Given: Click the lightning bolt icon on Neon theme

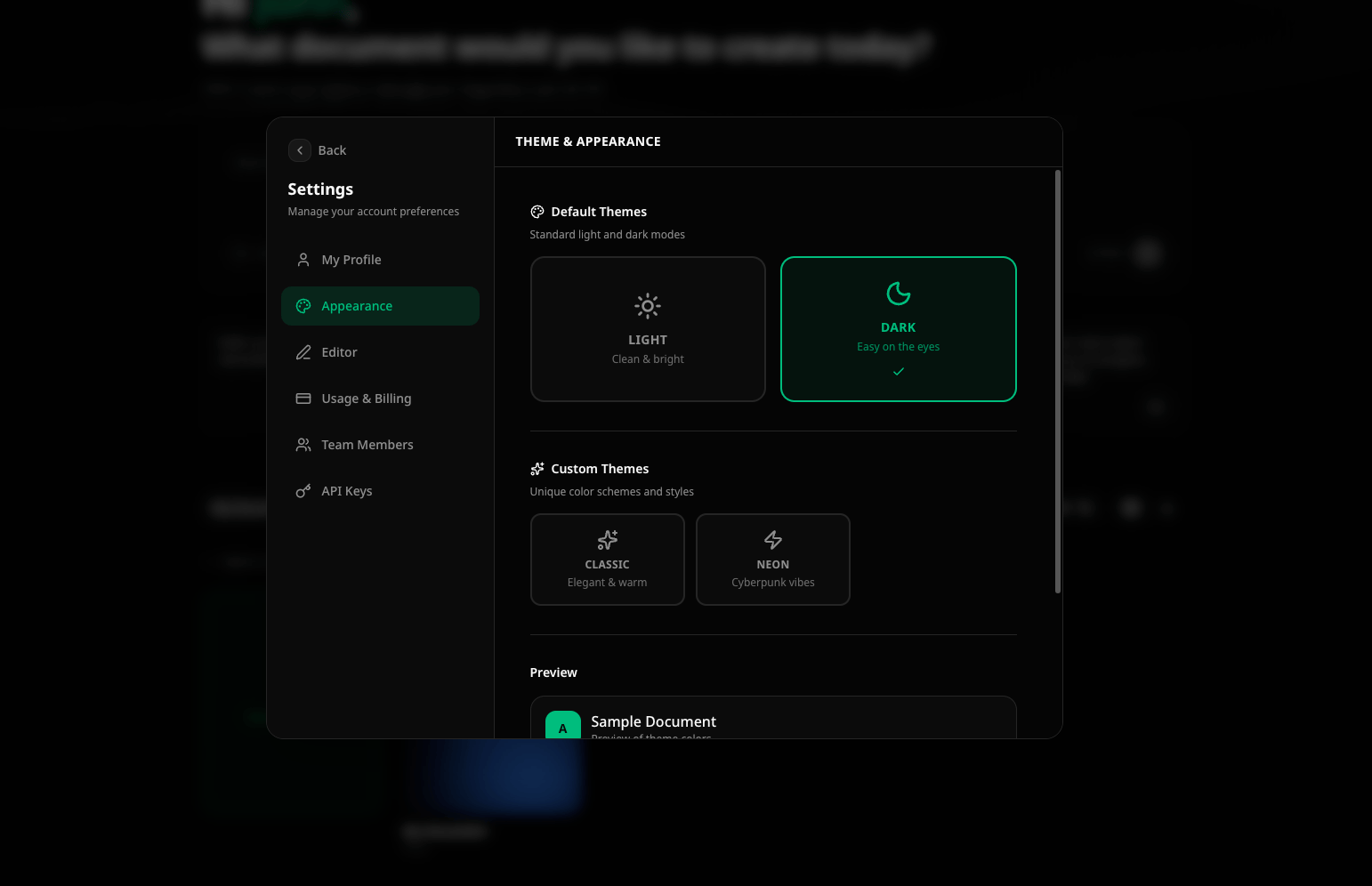Looking at the screenshot, I should pyautogui.click(x=773, y=540).
